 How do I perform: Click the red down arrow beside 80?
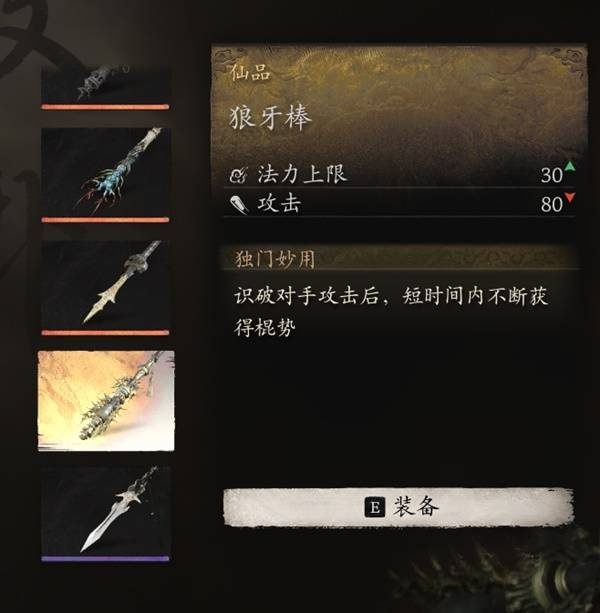point(570,197)
